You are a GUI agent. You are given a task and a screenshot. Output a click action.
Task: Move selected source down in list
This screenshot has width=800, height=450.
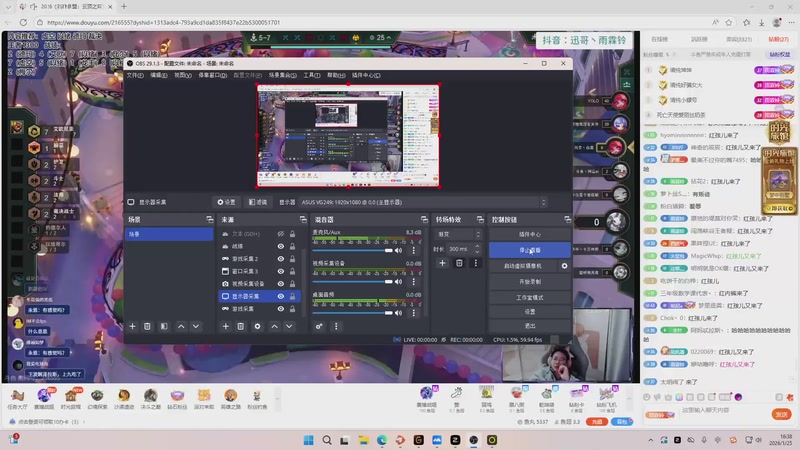(289, 327)
